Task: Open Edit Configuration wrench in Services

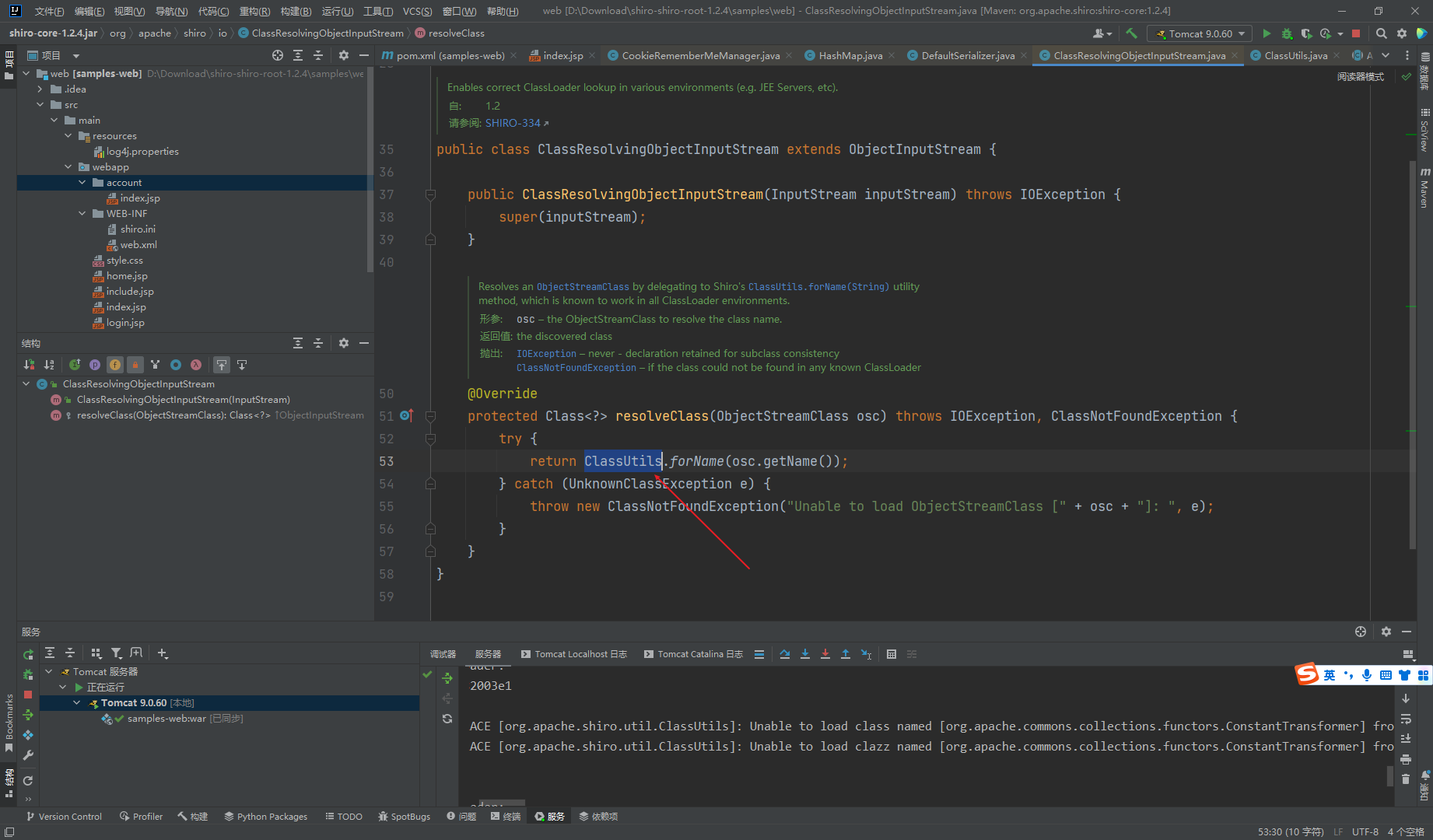Action: tap(28, 755)
